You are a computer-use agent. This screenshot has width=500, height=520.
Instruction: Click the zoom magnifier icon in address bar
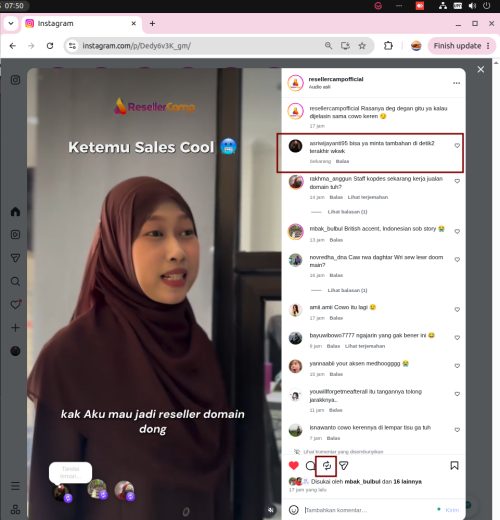pyautogui.click(x=328, y=46)
